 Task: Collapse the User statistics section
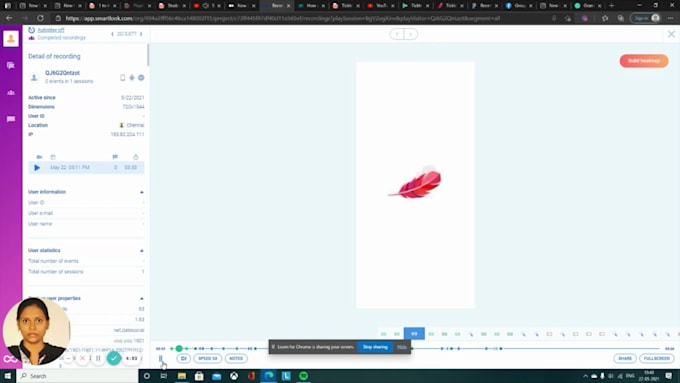(141, 251)
